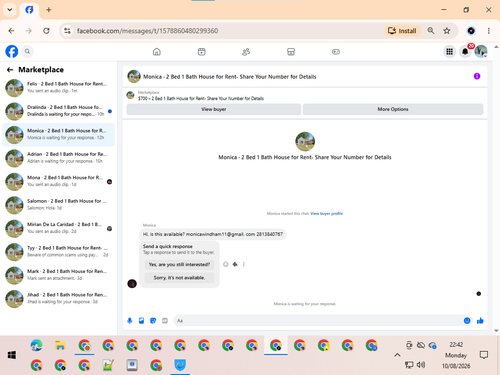The image size is (500, 375).
Task: Click the $700 Marketplace listing title line
Action: [201, 98]
